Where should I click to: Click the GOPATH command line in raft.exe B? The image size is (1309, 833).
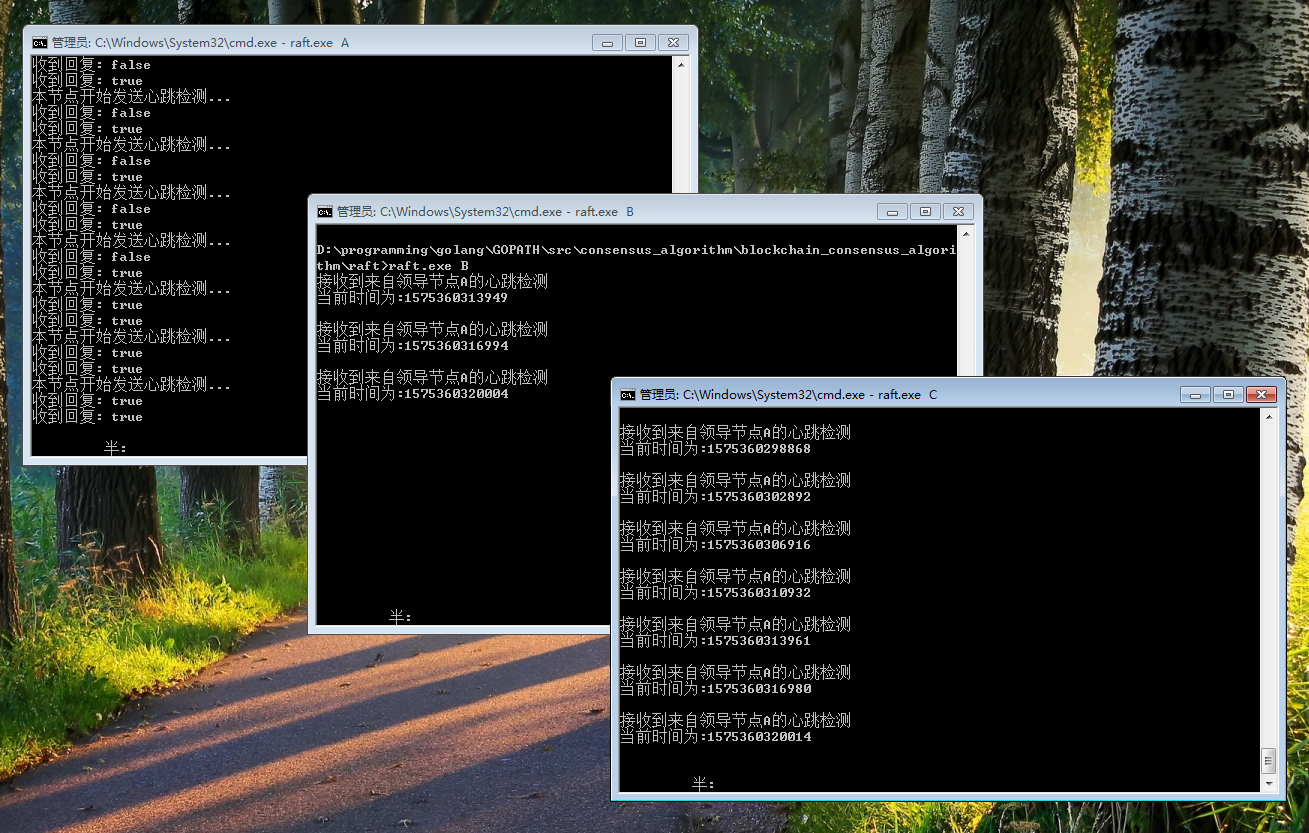(630, 250)
